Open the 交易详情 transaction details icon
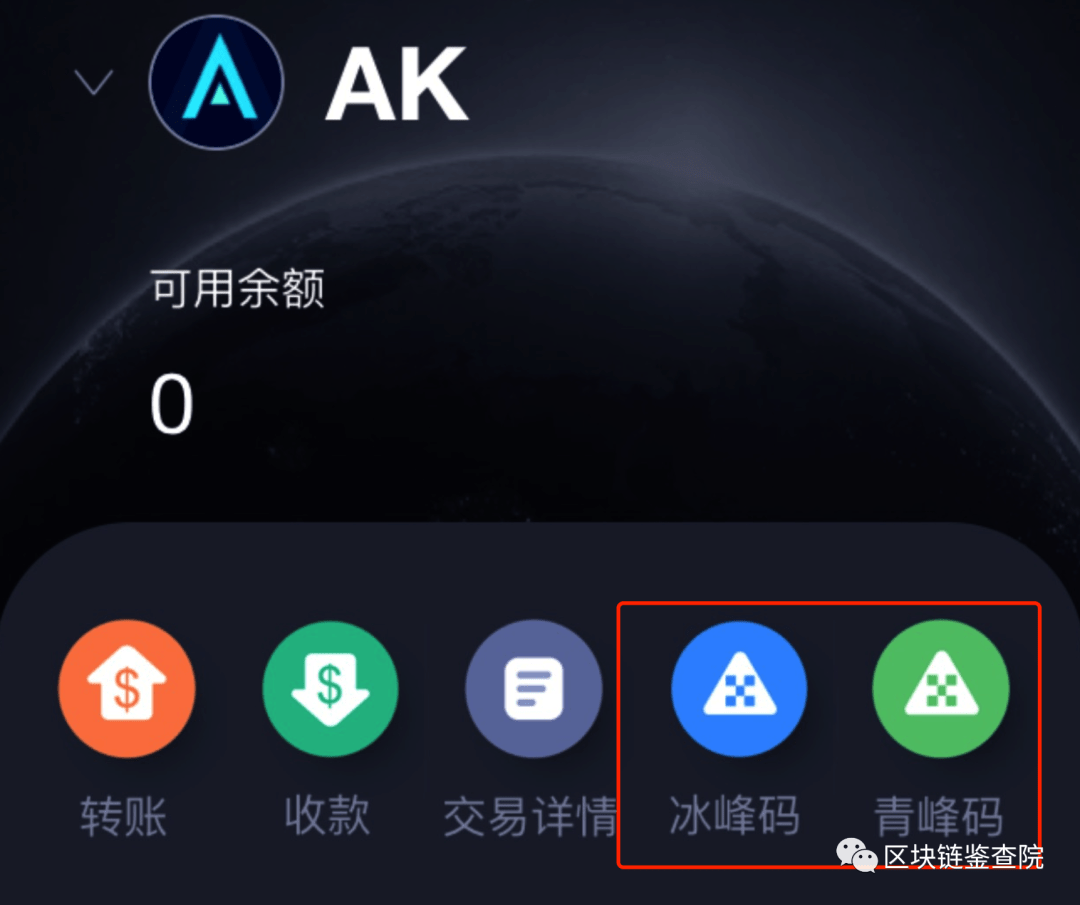 pyautogui.click(x=534, y=688)
